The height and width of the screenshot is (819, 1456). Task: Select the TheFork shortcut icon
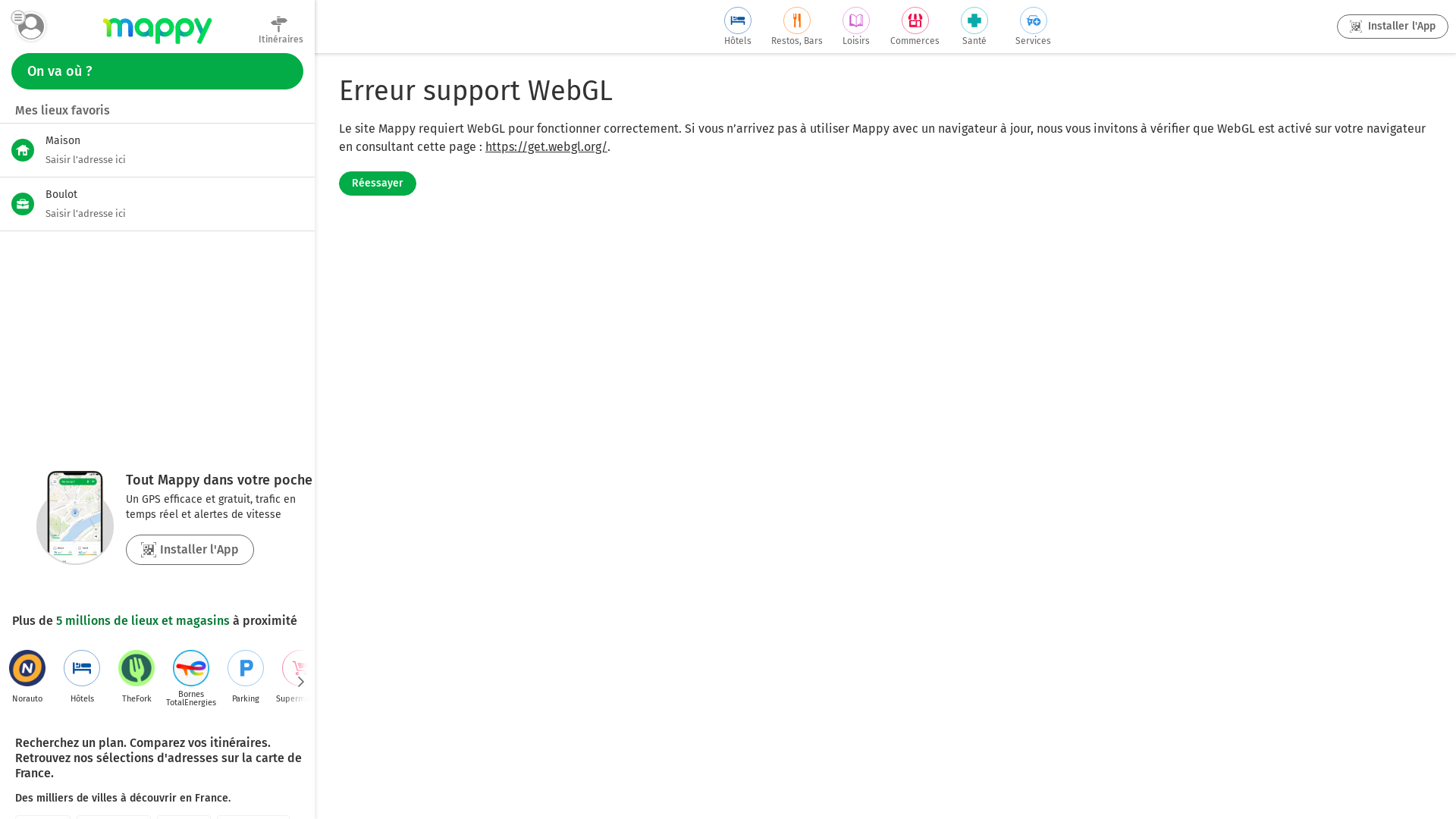(x=136, y=669)
